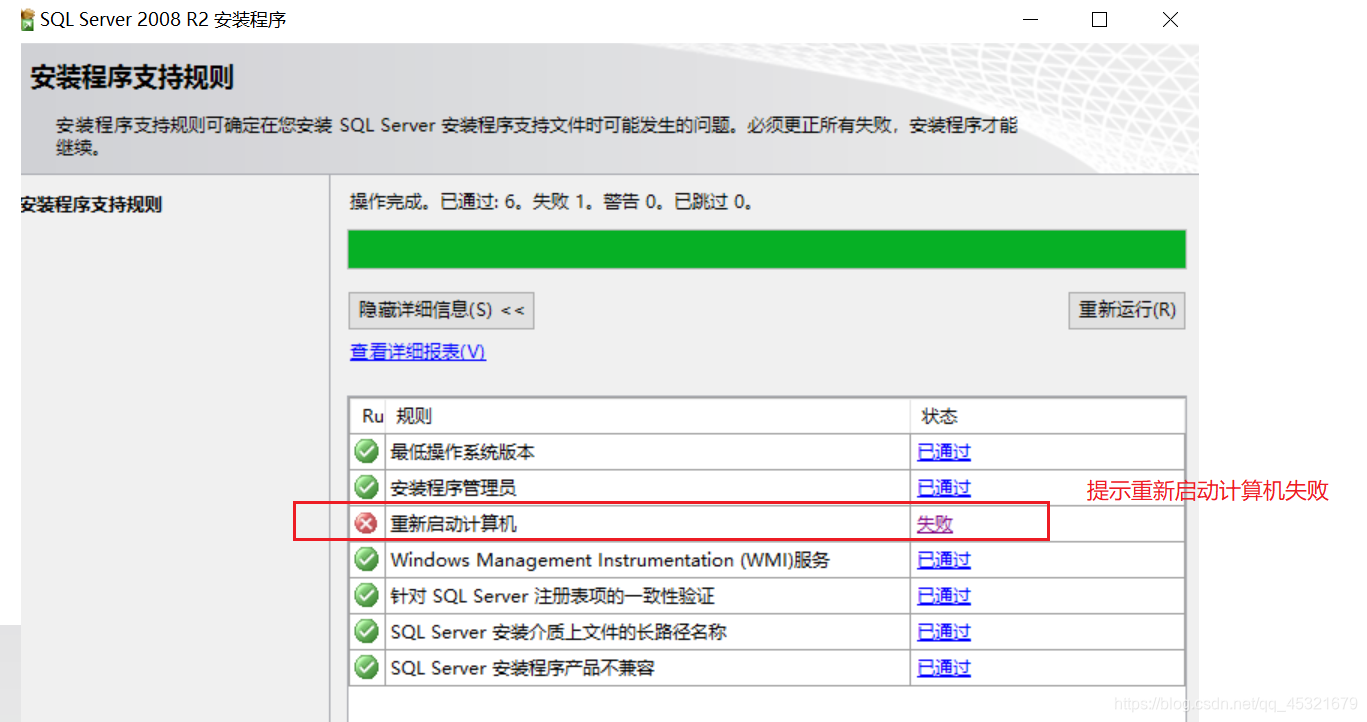Open 已通过 link for WMI服务 rule

944,560
